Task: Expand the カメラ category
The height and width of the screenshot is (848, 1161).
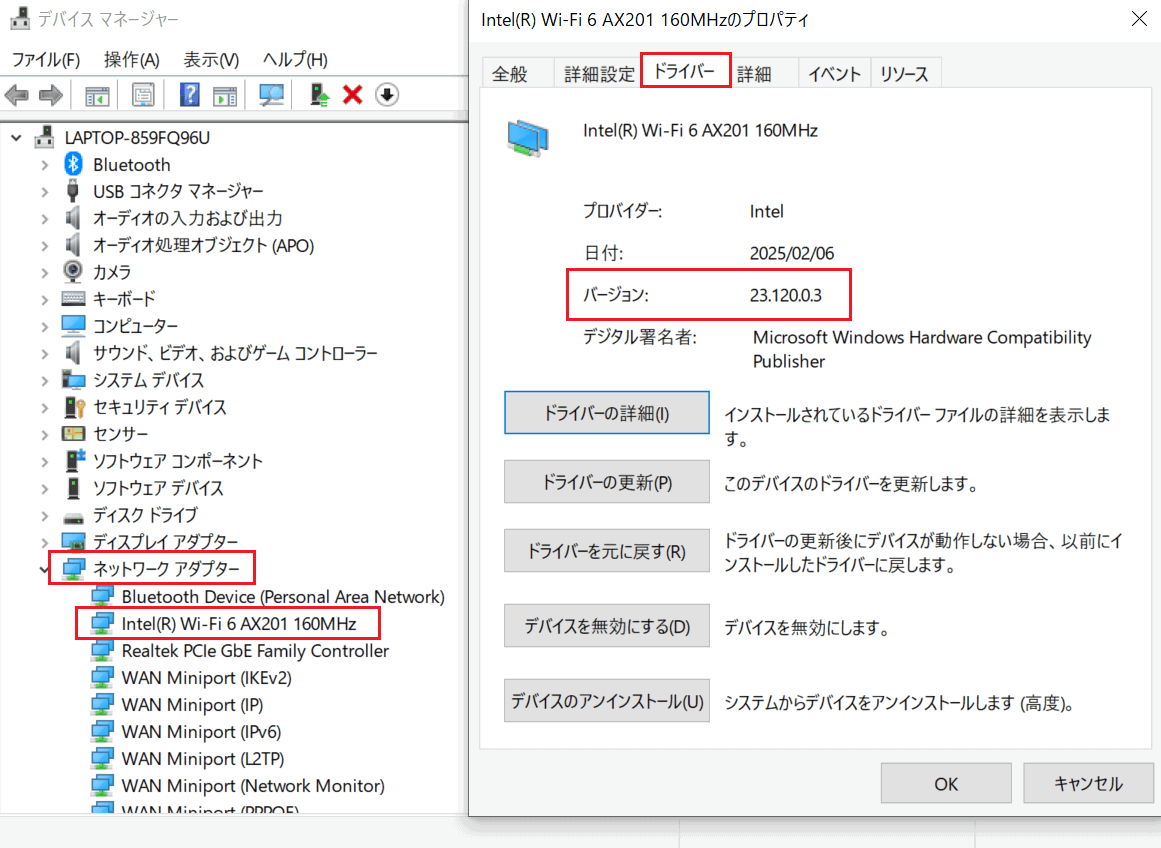Action: 44,273
